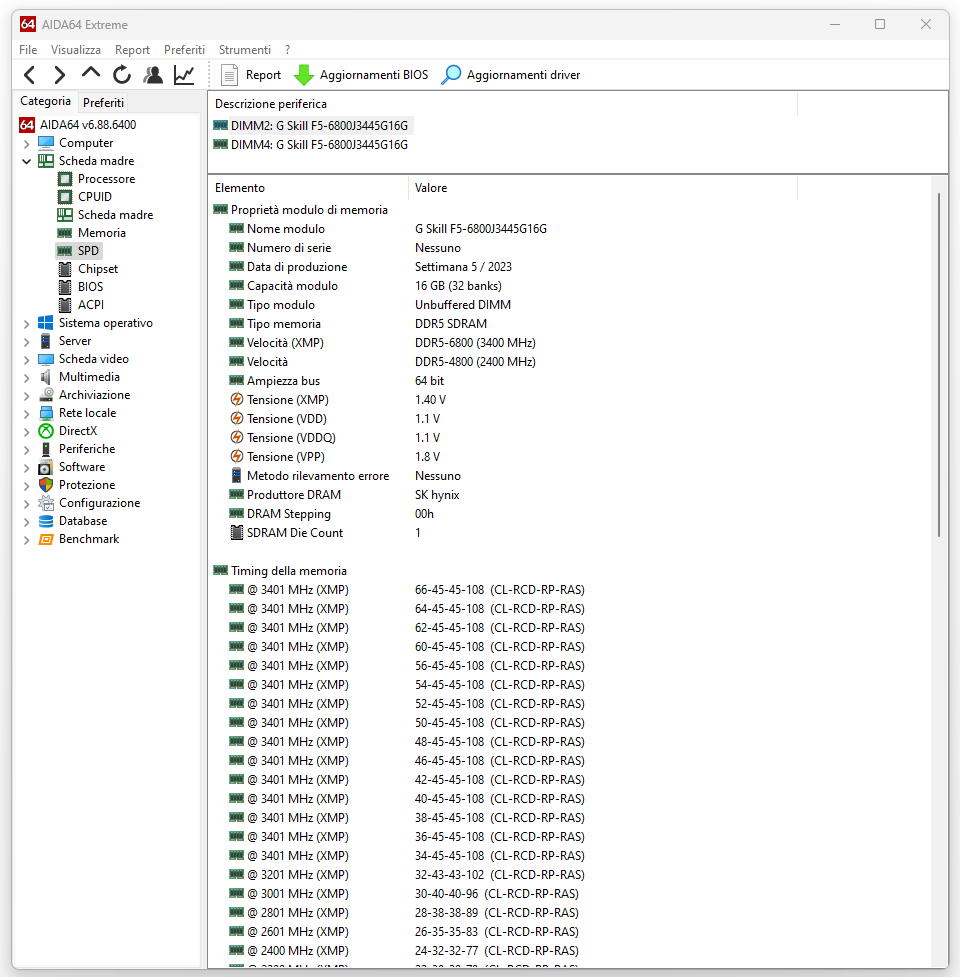This screenshot has width=960, height=977.
Task: Select DIMM2 G Skill module row
Action: (x=311, y=126)
